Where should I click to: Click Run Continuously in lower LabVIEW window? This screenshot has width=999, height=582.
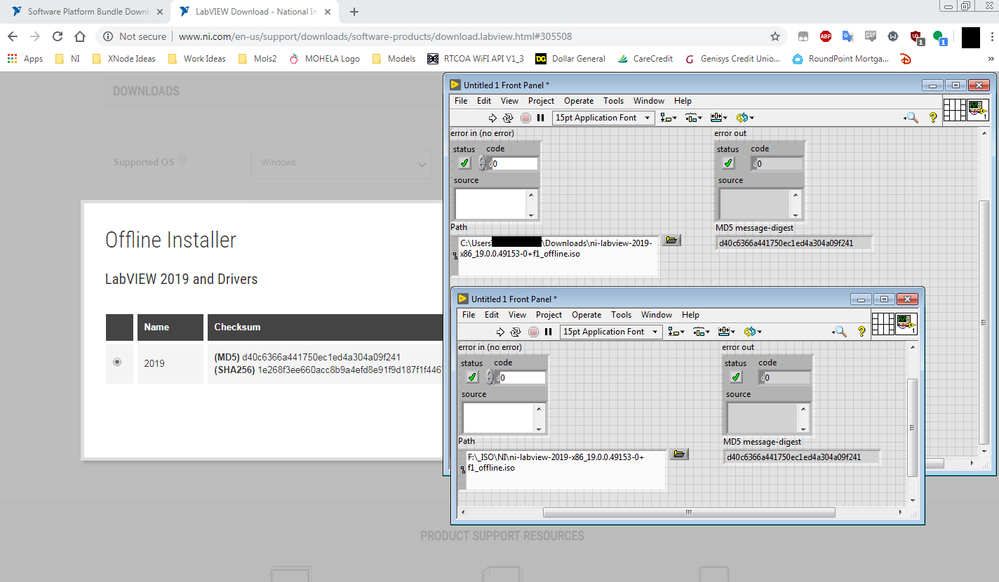pyautogui.click(x=516, y=332)
